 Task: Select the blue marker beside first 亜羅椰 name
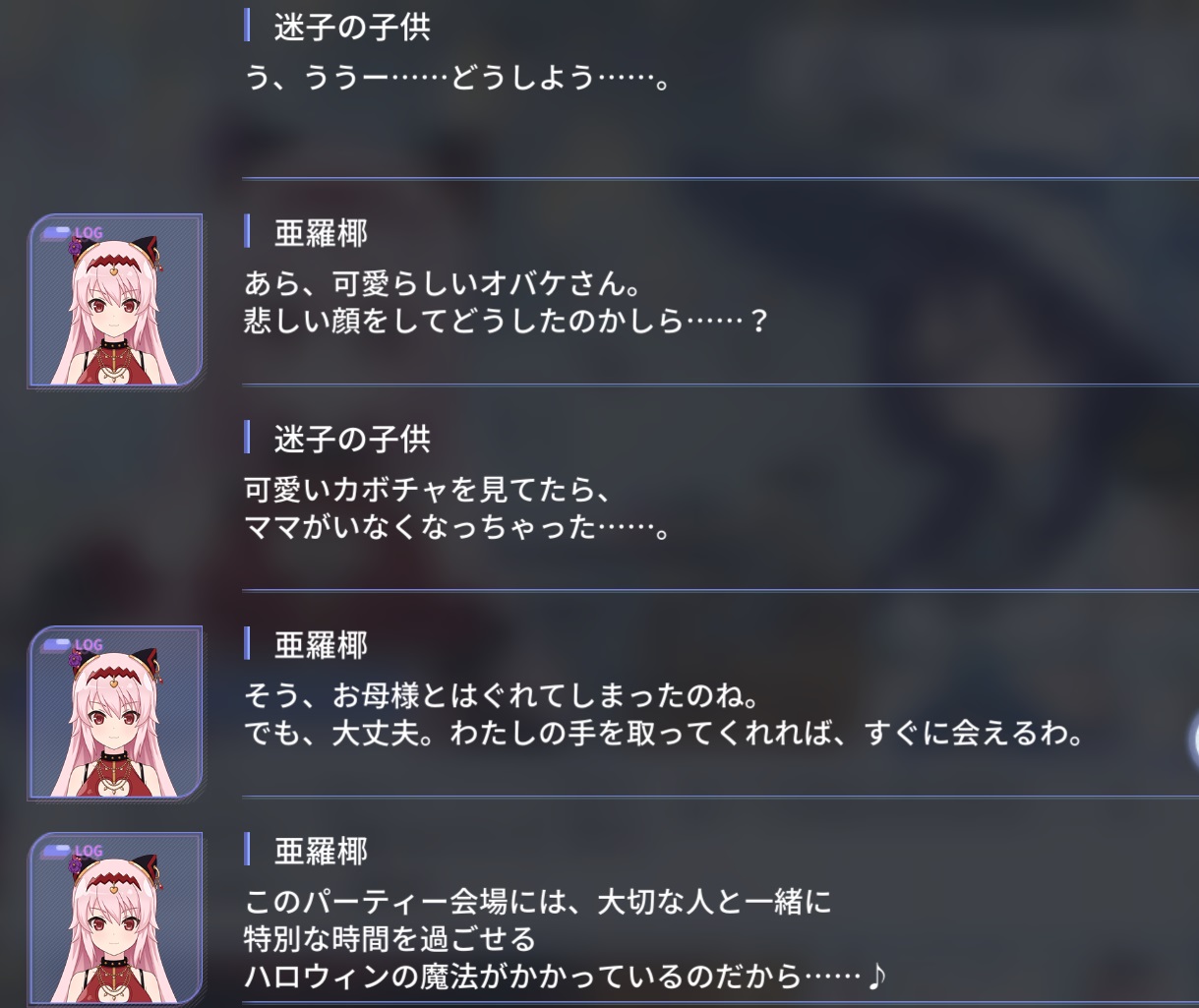(x=247, y=233)
